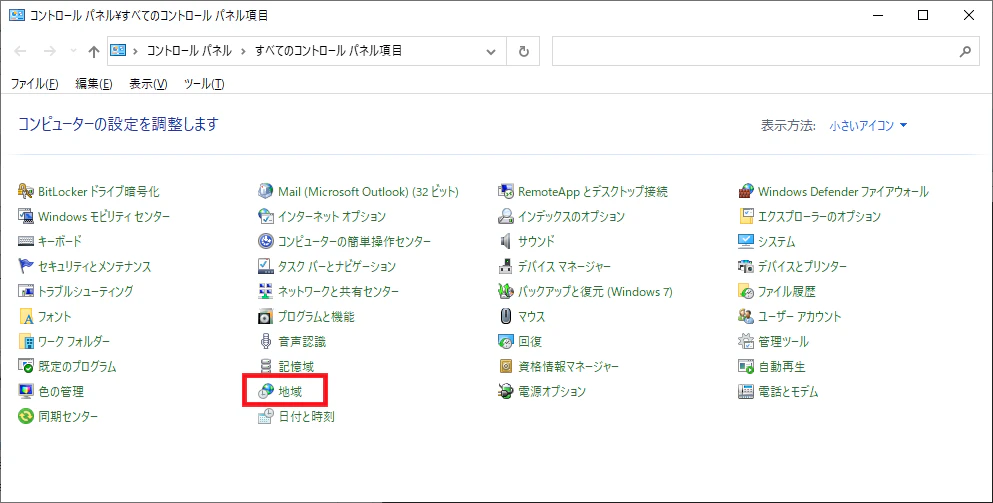
Task: Open the 編集(E) menu
Action: coord(94,84)
